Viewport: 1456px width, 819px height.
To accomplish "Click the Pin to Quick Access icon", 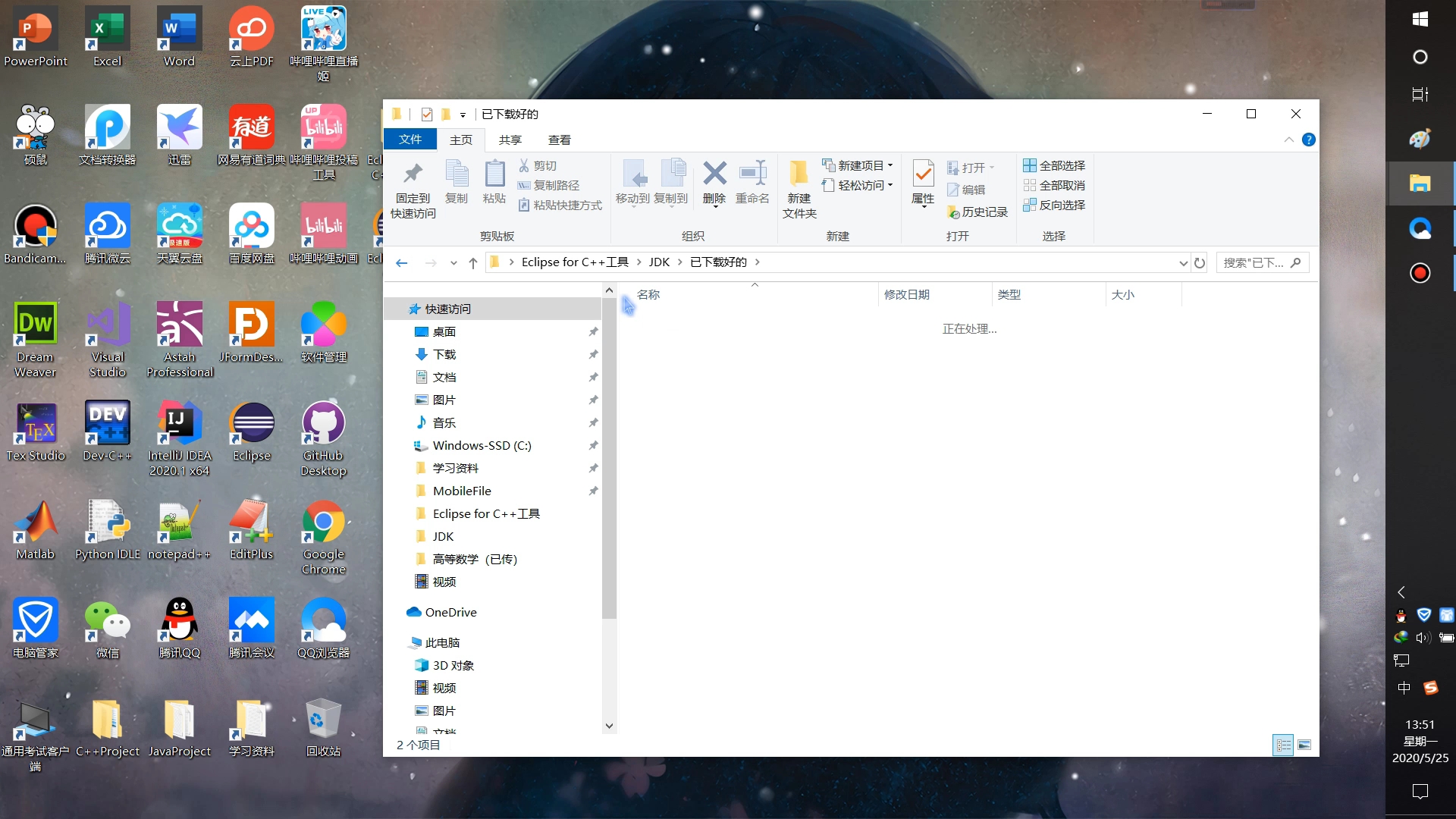I will (413, 174).
